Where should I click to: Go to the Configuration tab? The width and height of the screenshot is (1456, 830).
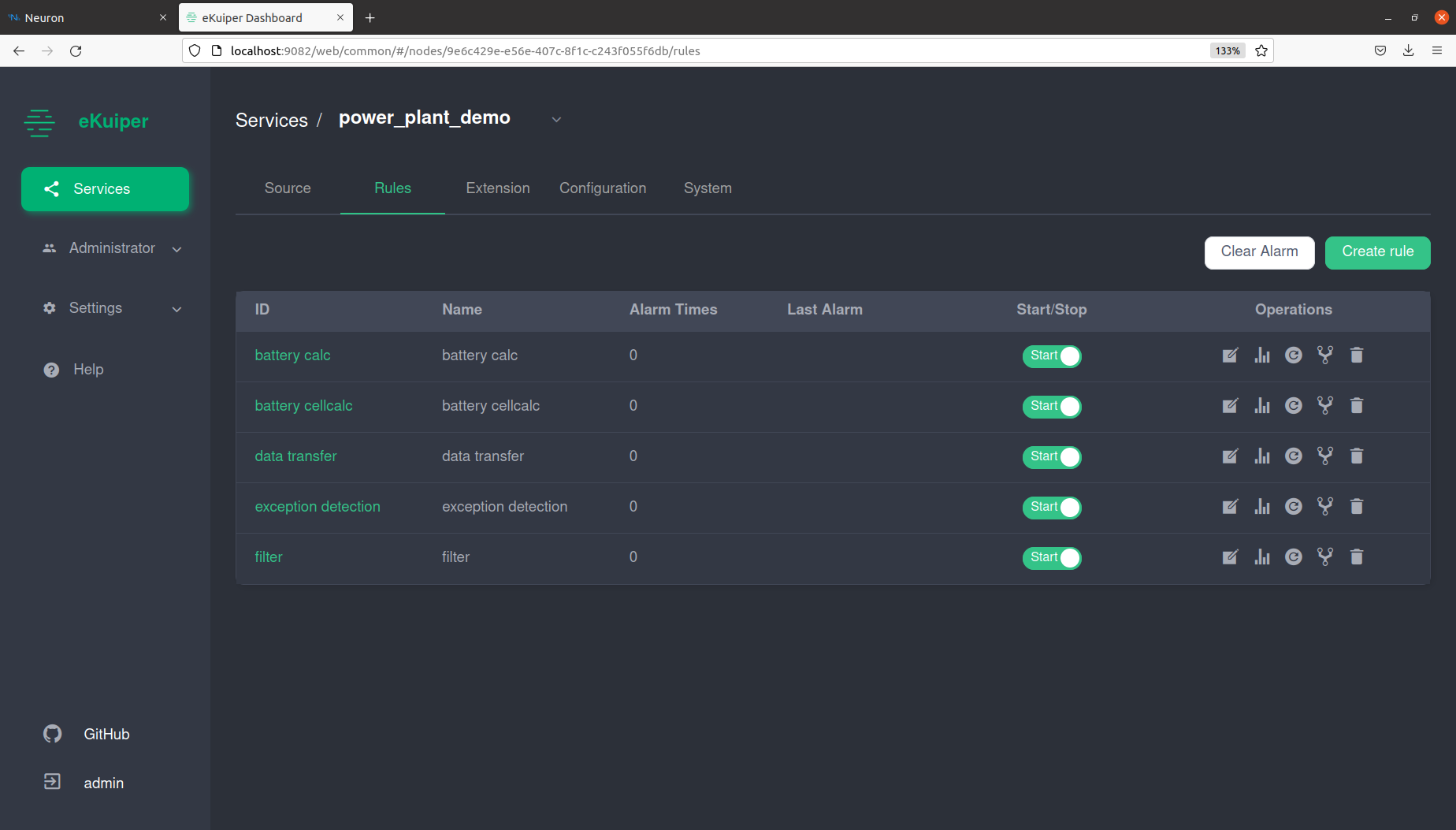(x=603, y=188)
